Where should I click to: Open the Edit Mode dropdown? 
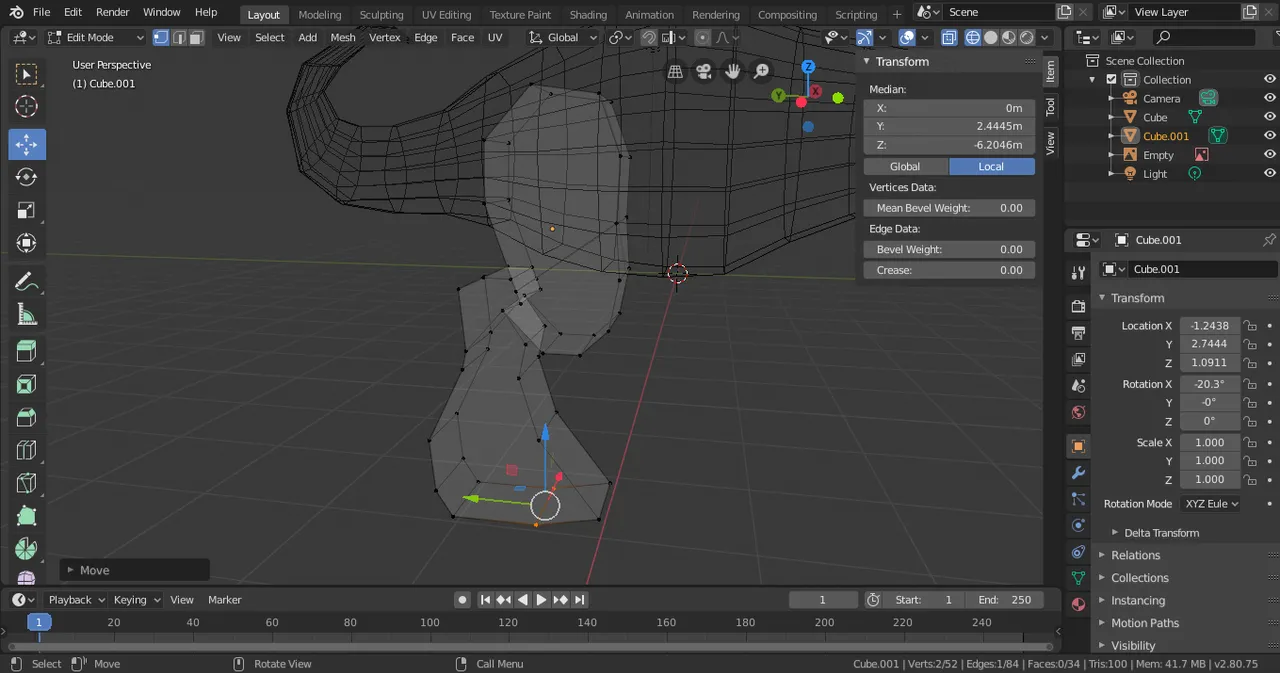pyautogui.click(x=95, y=37)
